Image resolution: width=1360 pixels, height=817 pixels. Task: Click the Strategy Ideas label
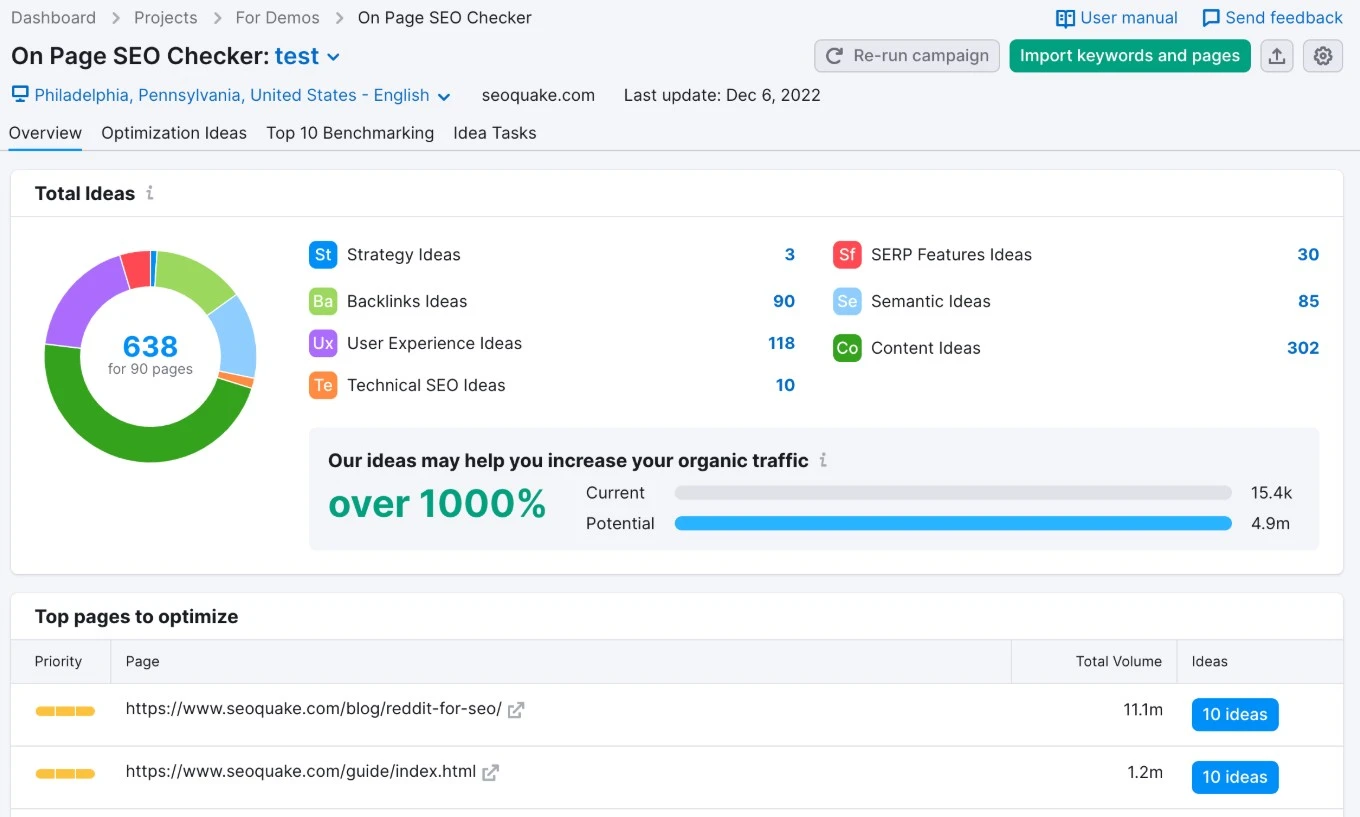[404, 254]
